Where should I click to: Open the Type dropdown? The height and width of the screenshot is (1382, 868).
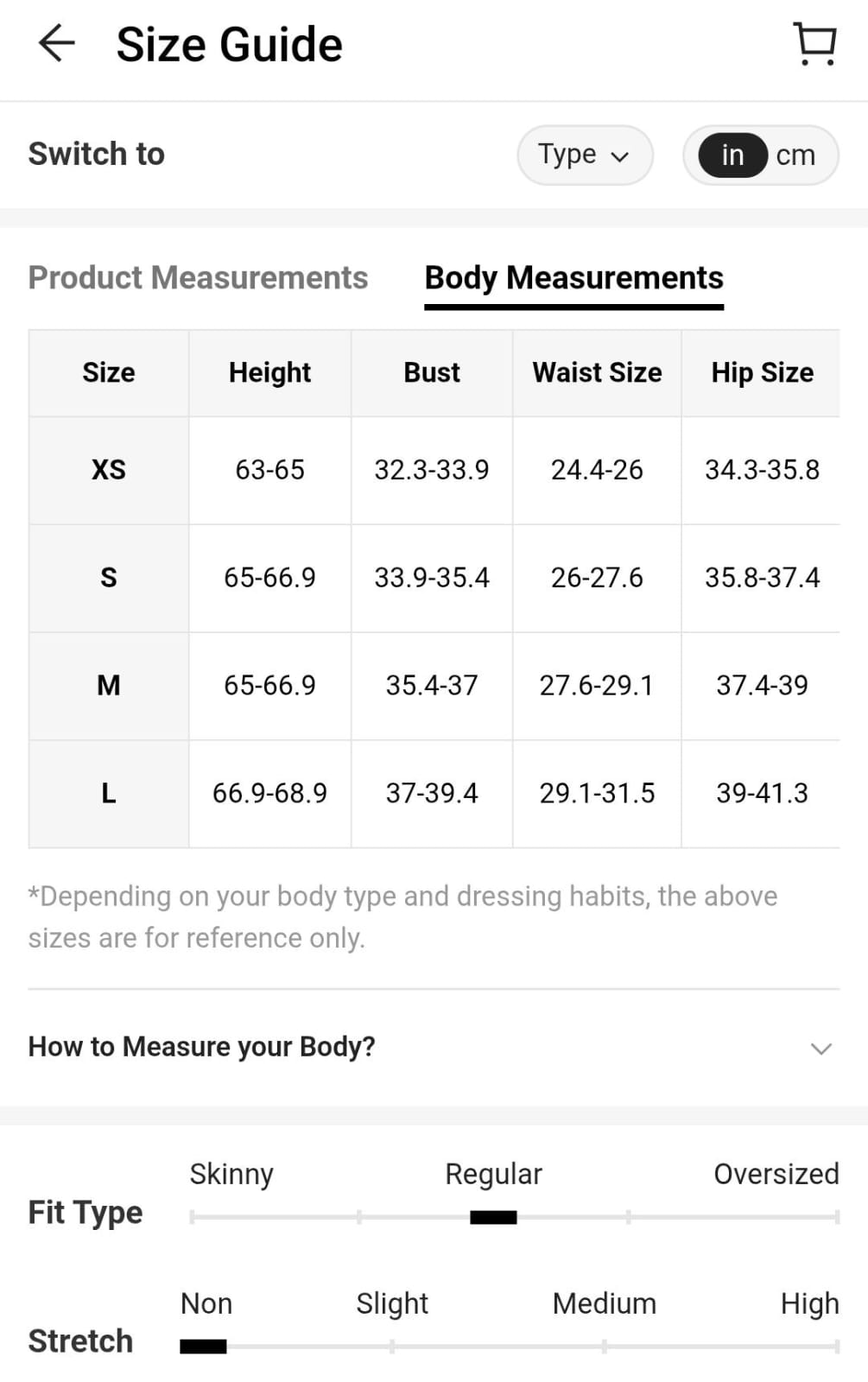[584, 155]
